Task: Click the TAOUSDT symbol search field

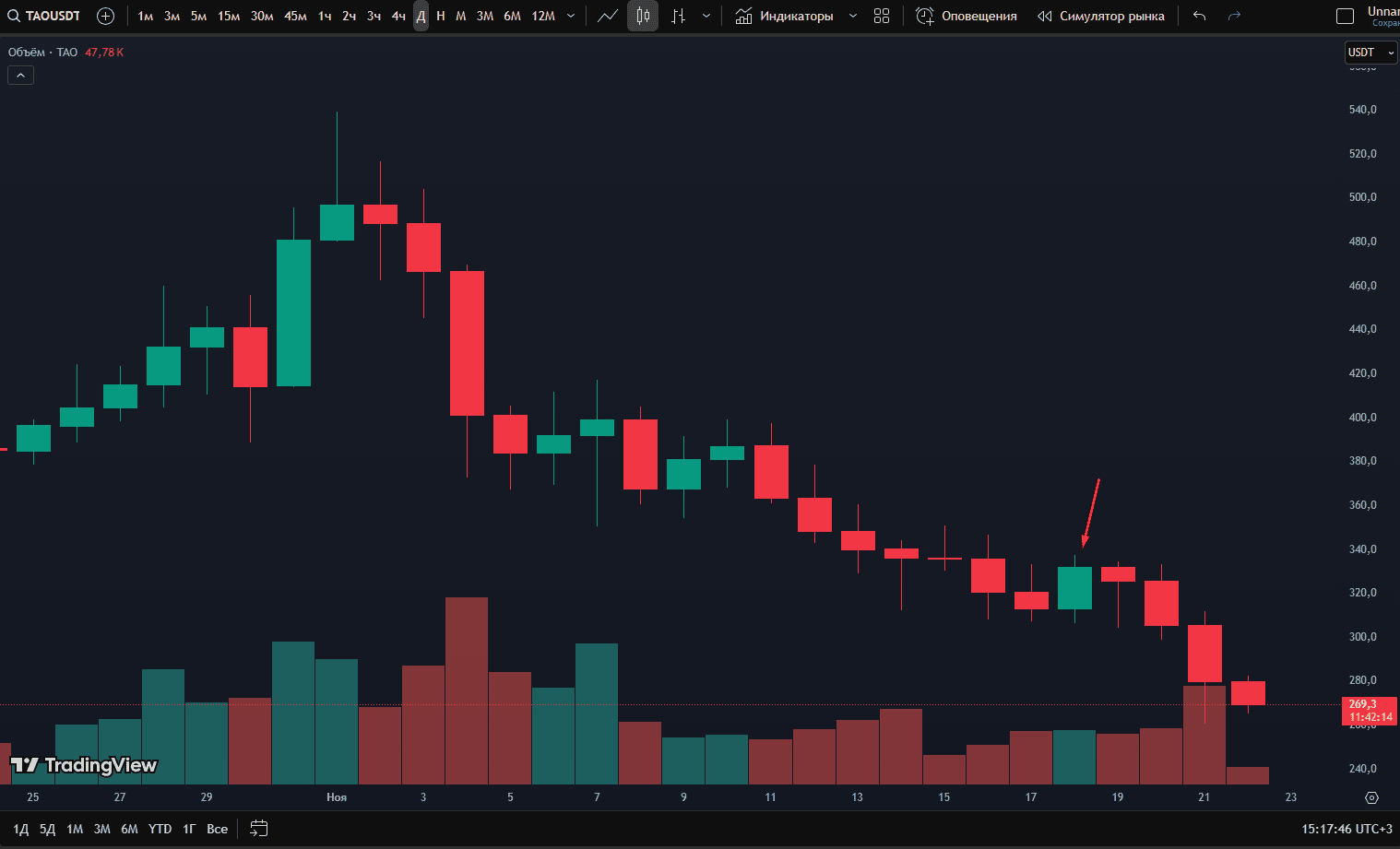Action: click(x=44, y=16)
